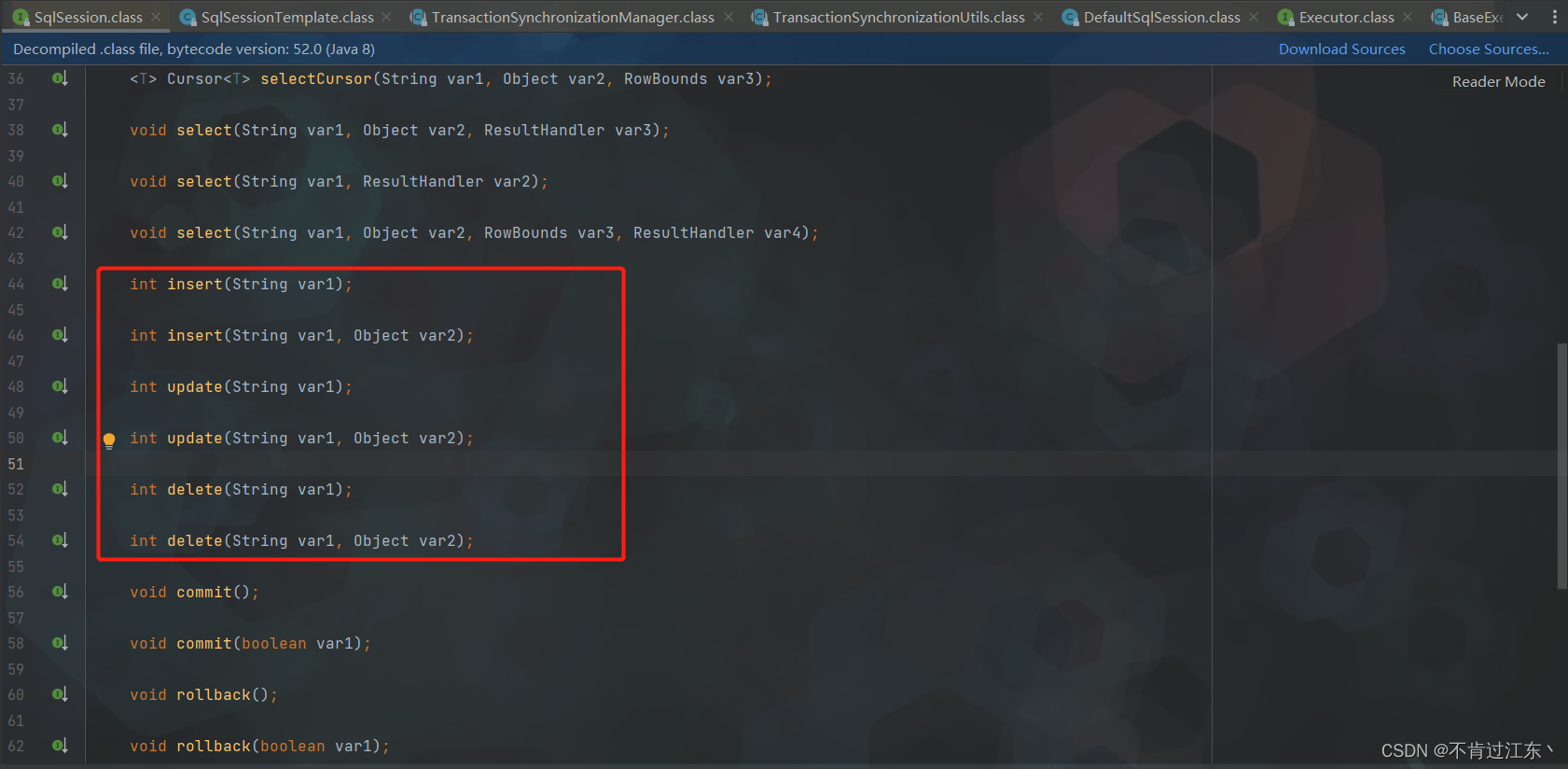Image resolution: width=1568 pixels, height=769 pixels.
Task: Close the SqlSessionTemplate.class tab
Action: click(x=386, y=17)
